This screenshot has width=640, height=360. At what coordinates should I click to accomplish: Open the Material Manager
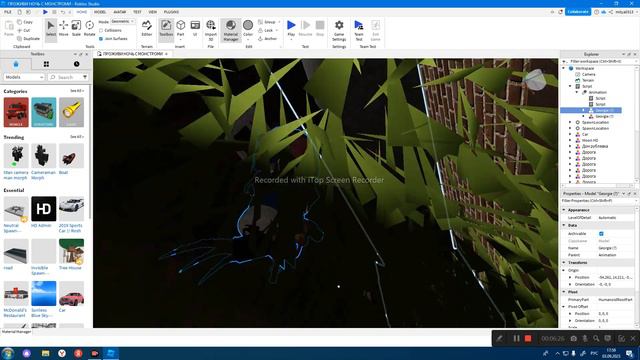tap(231, 29)
